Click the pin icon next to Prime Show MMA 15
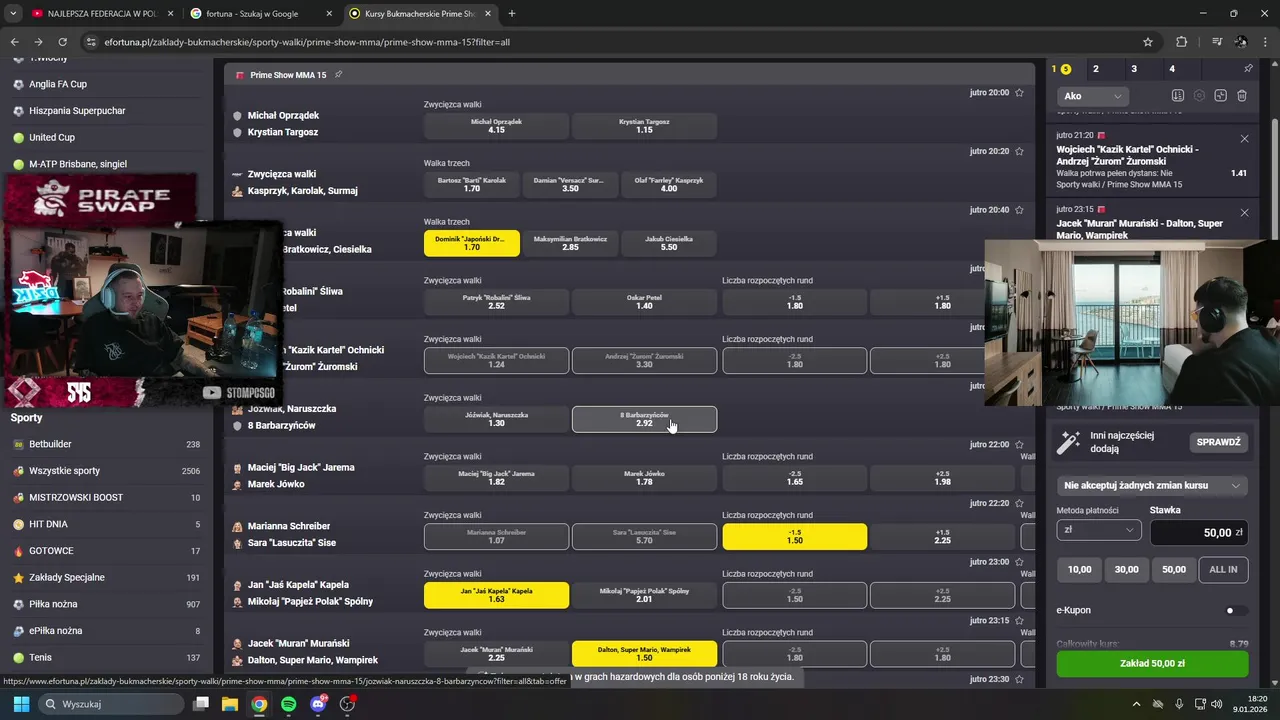 coord(339,75)
